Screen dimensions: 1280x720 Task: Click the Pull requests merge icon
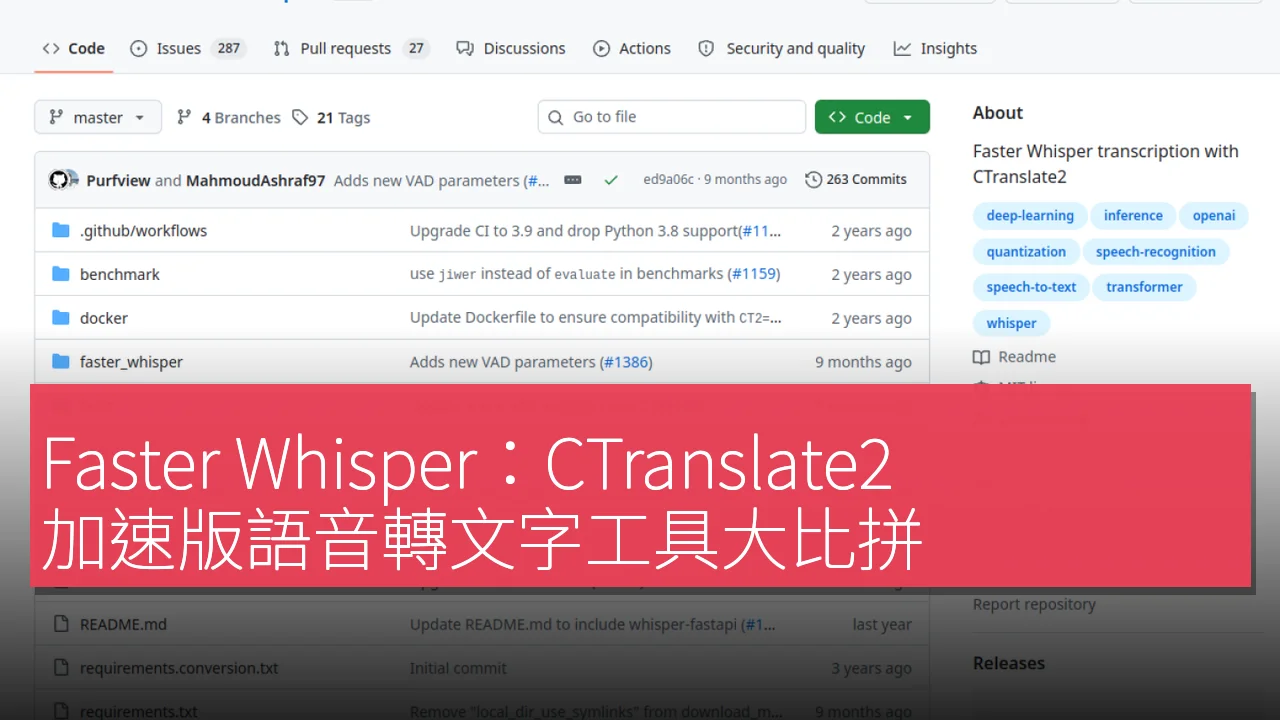[282, 48]
